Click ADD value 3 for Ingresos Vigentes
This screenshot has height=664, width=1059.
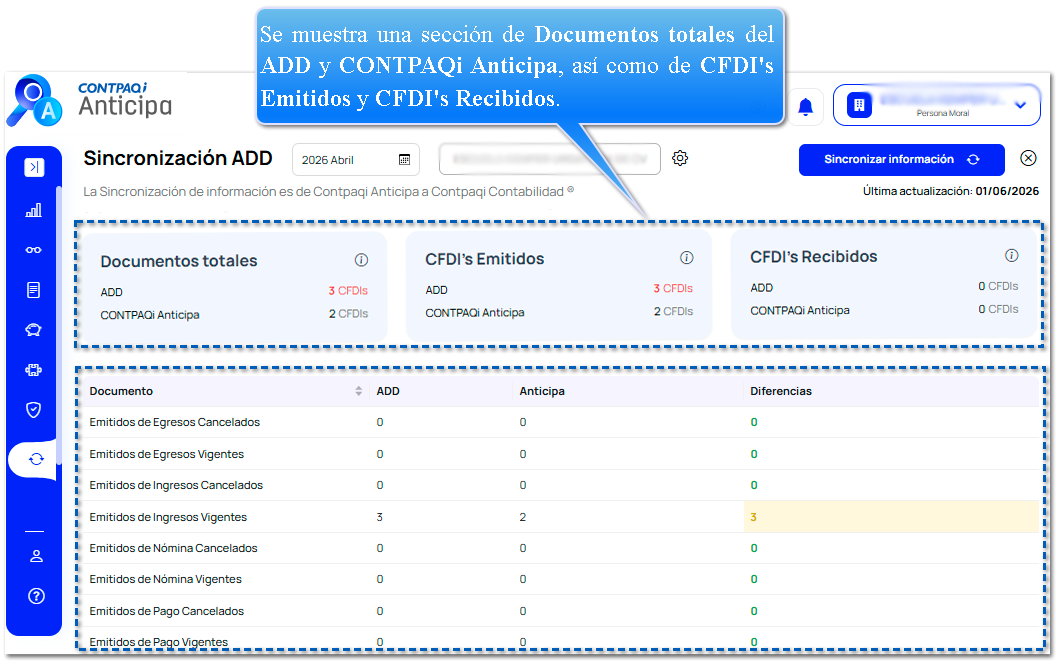click(380, 517)
